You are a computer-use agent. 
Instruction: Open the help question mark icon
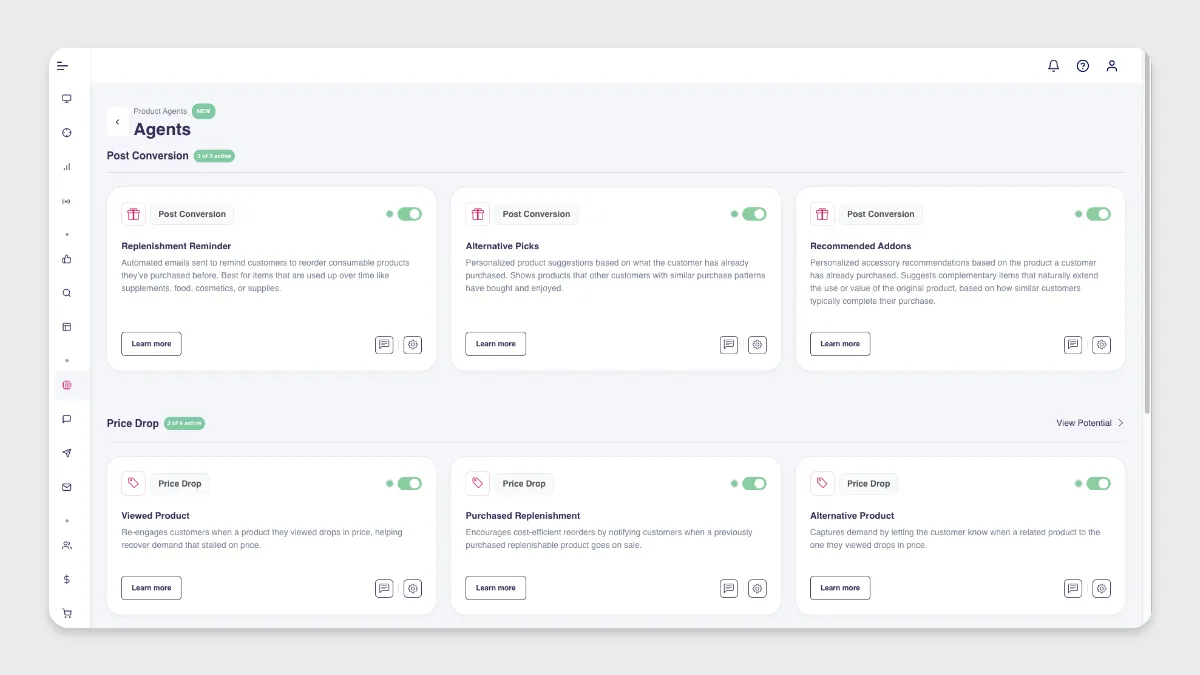[1082, 66]
